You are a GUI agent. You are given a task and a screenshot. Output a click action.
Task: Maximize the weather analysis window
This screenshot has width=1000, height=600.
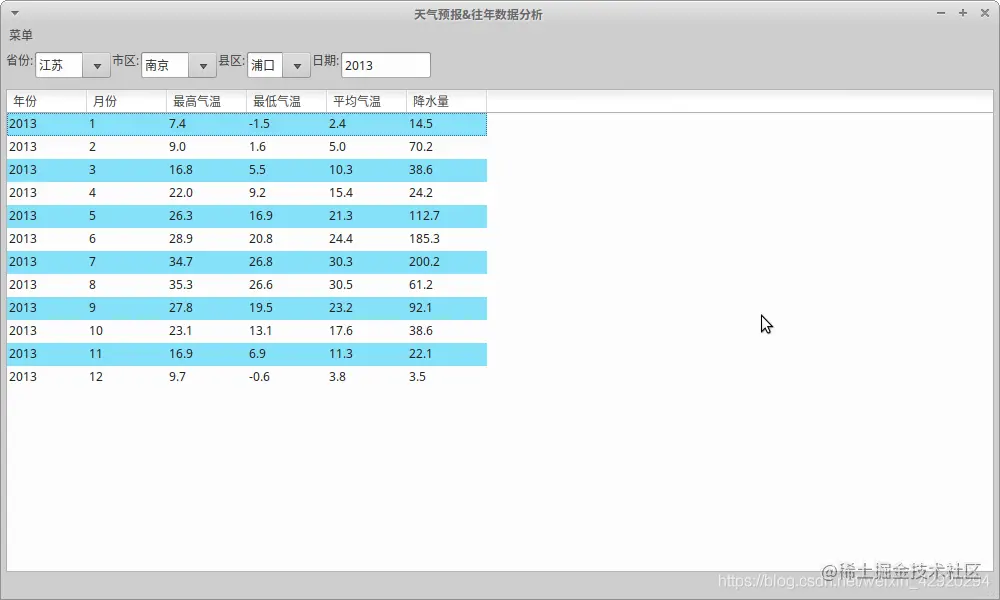click(963, 13)
